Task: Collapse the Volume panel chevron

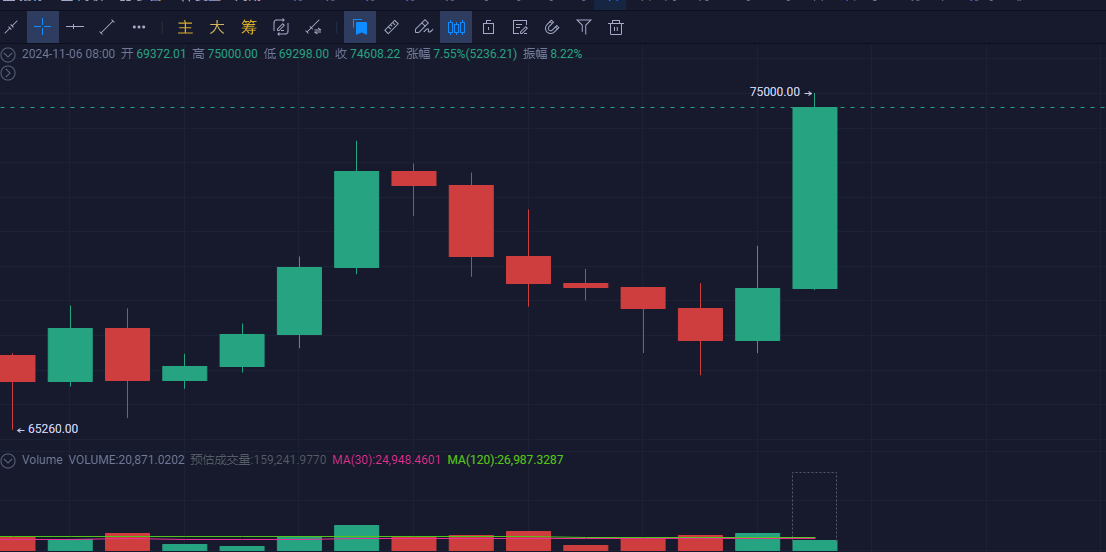Action: [8, 461]
